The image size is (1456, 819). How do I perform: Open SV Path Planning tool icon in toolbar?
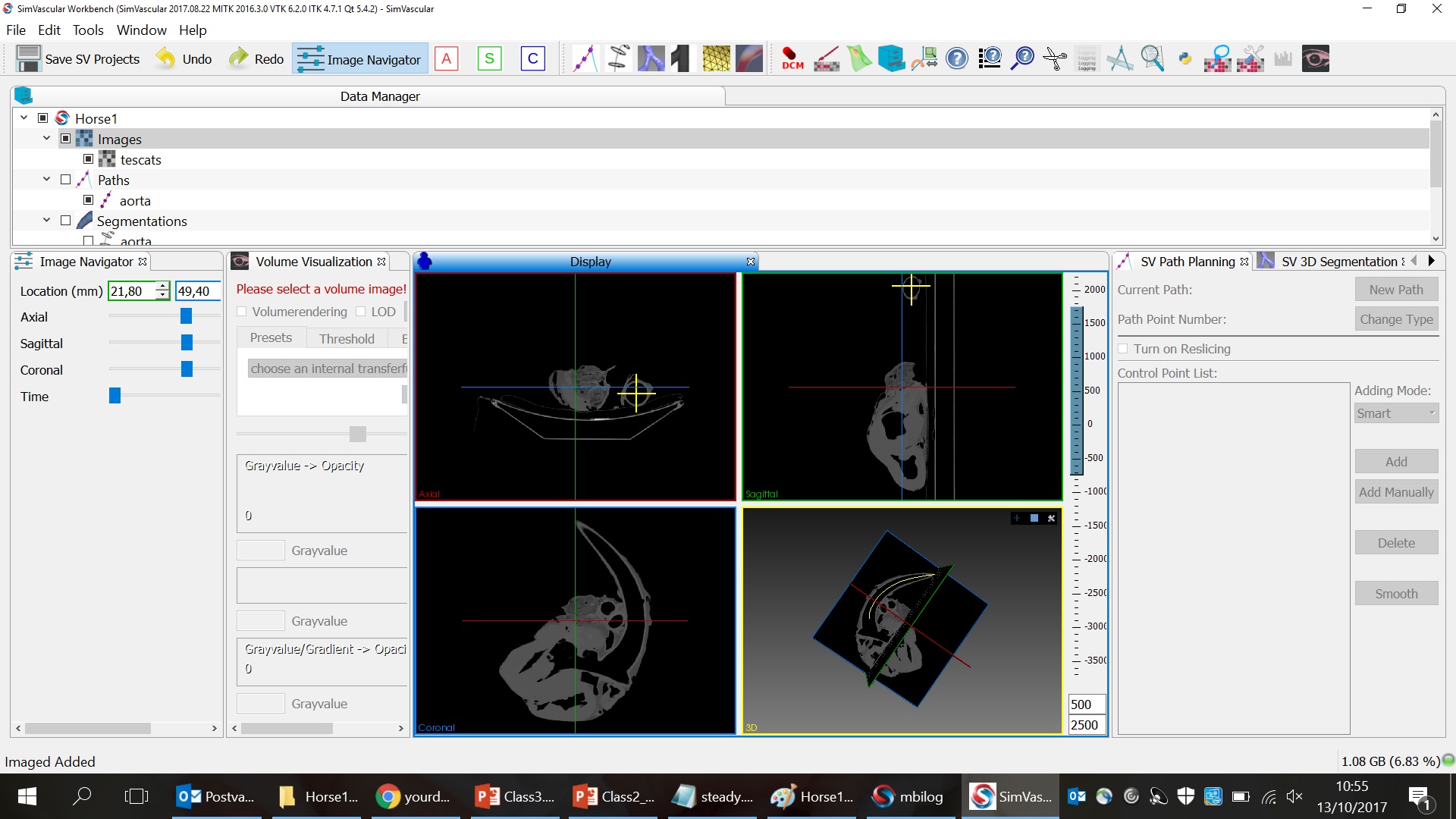[585, 58]
